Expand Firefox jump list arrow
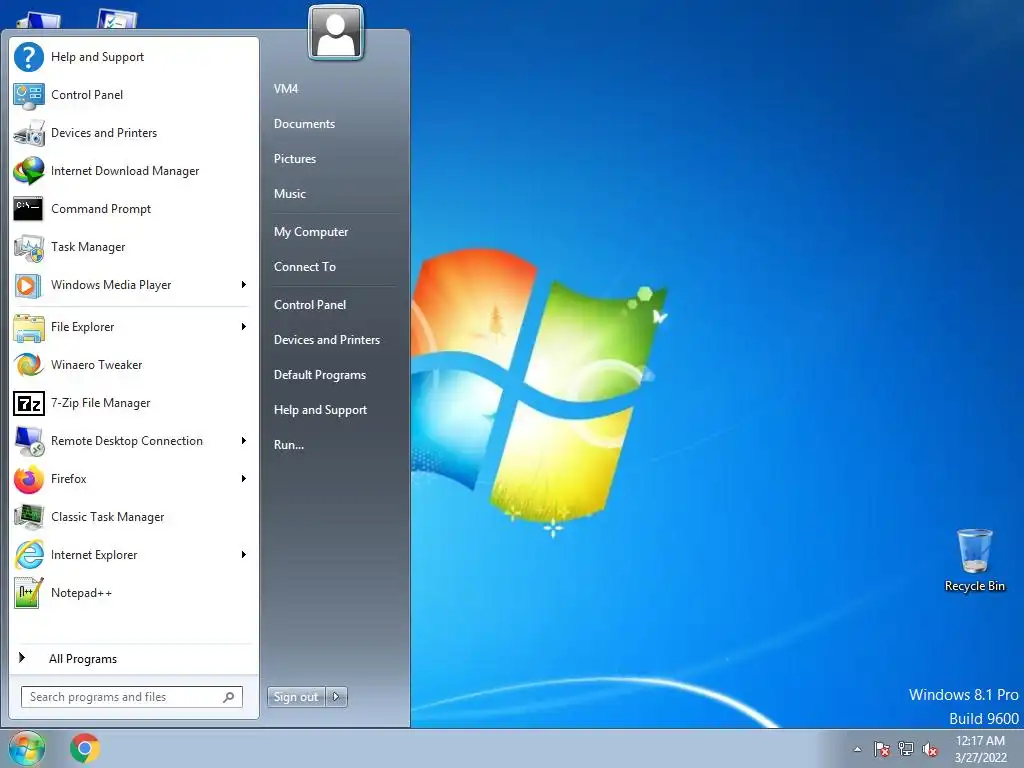 pyautogui.click(x=244, y=479)
